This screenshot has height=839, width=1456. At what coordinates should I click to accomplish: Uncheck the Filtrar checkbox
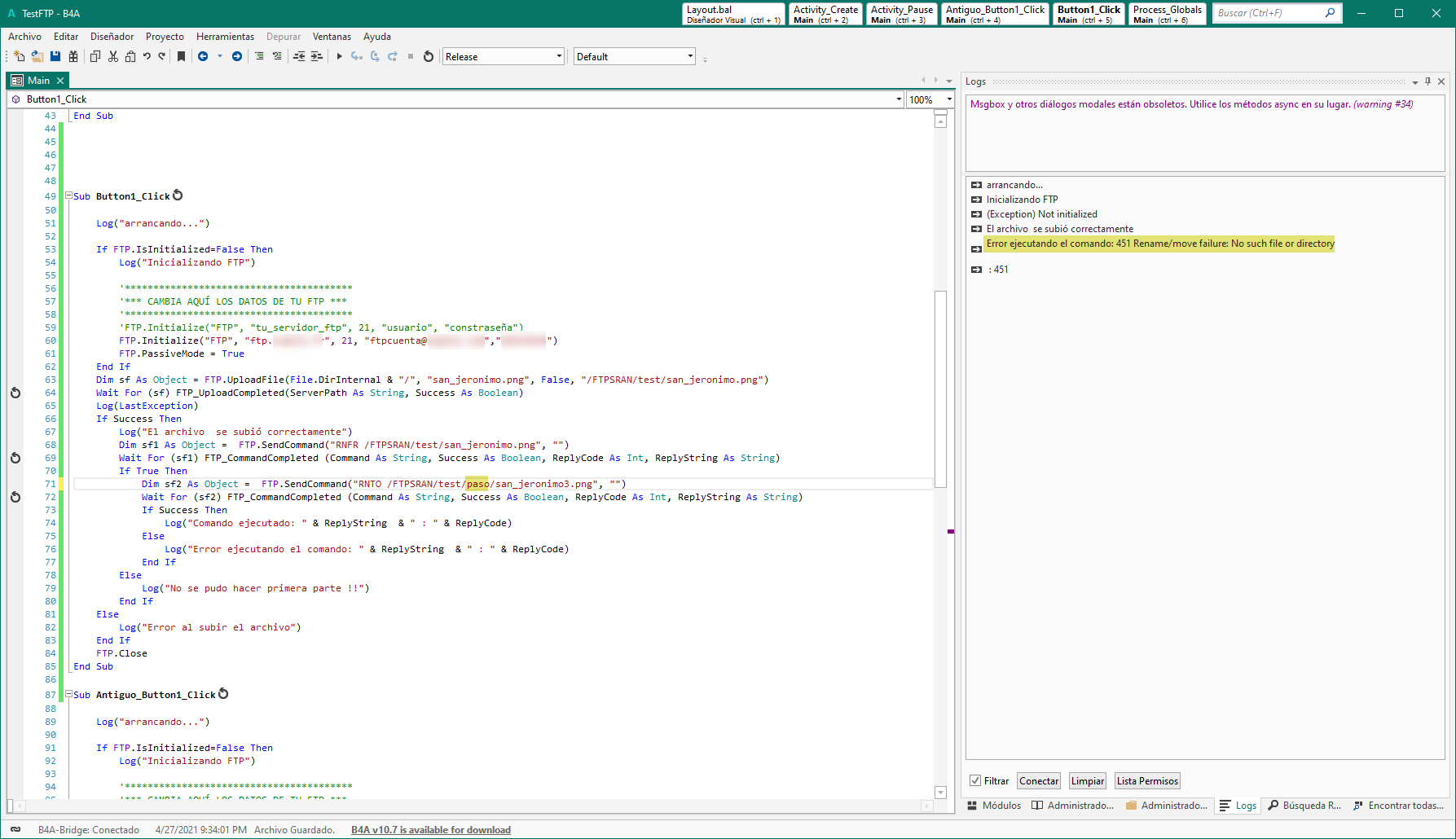click(x=975, y=780)
